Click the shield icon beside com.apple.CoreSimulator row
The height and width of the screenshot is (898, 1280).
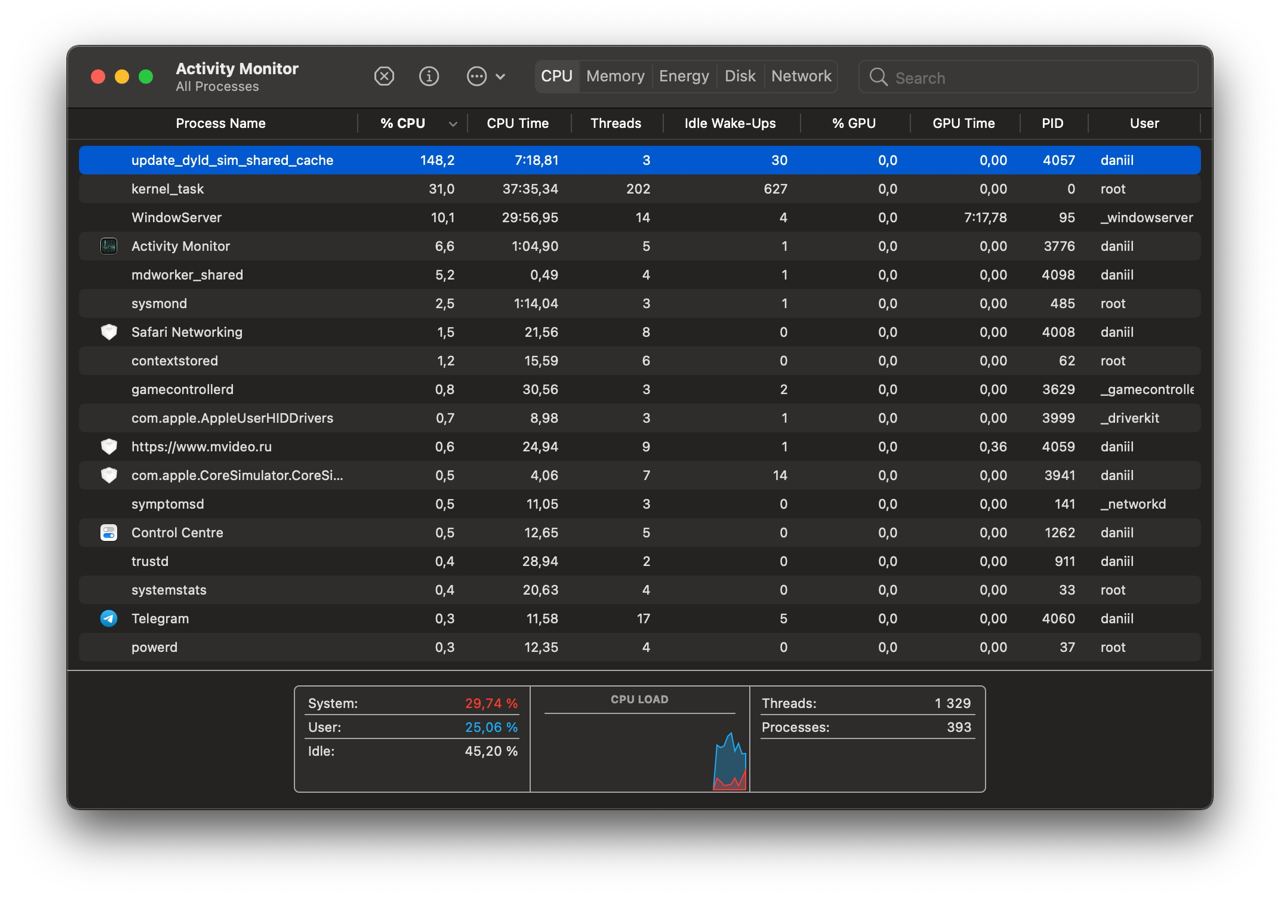coord(109,475)
